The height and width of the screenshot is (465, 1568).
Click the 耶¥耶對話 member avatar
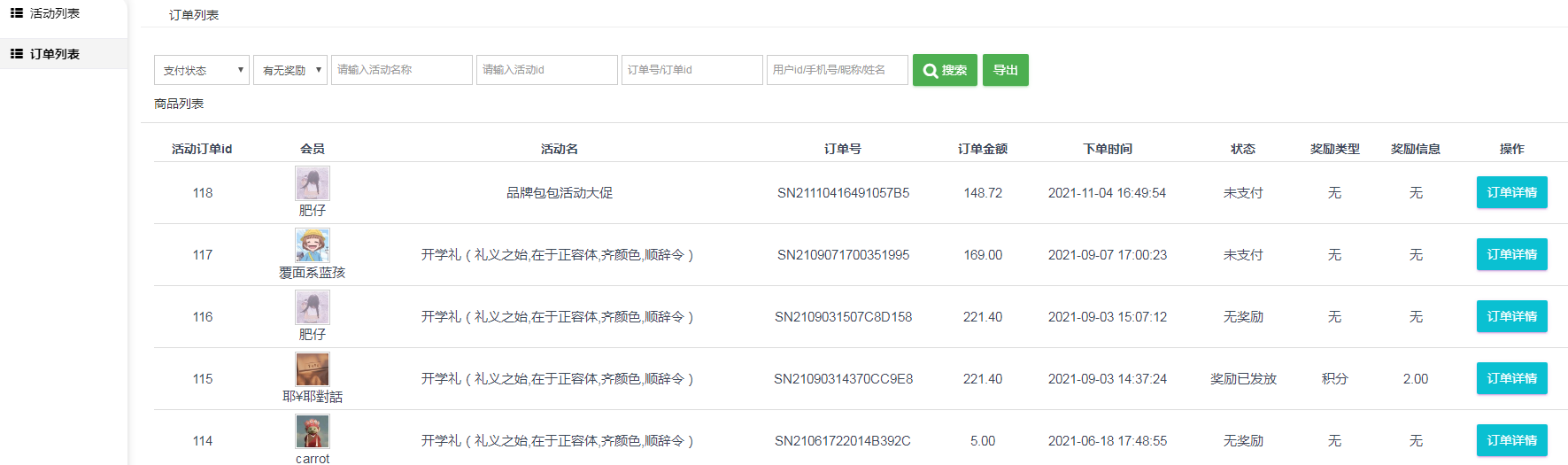pos(312,369)
